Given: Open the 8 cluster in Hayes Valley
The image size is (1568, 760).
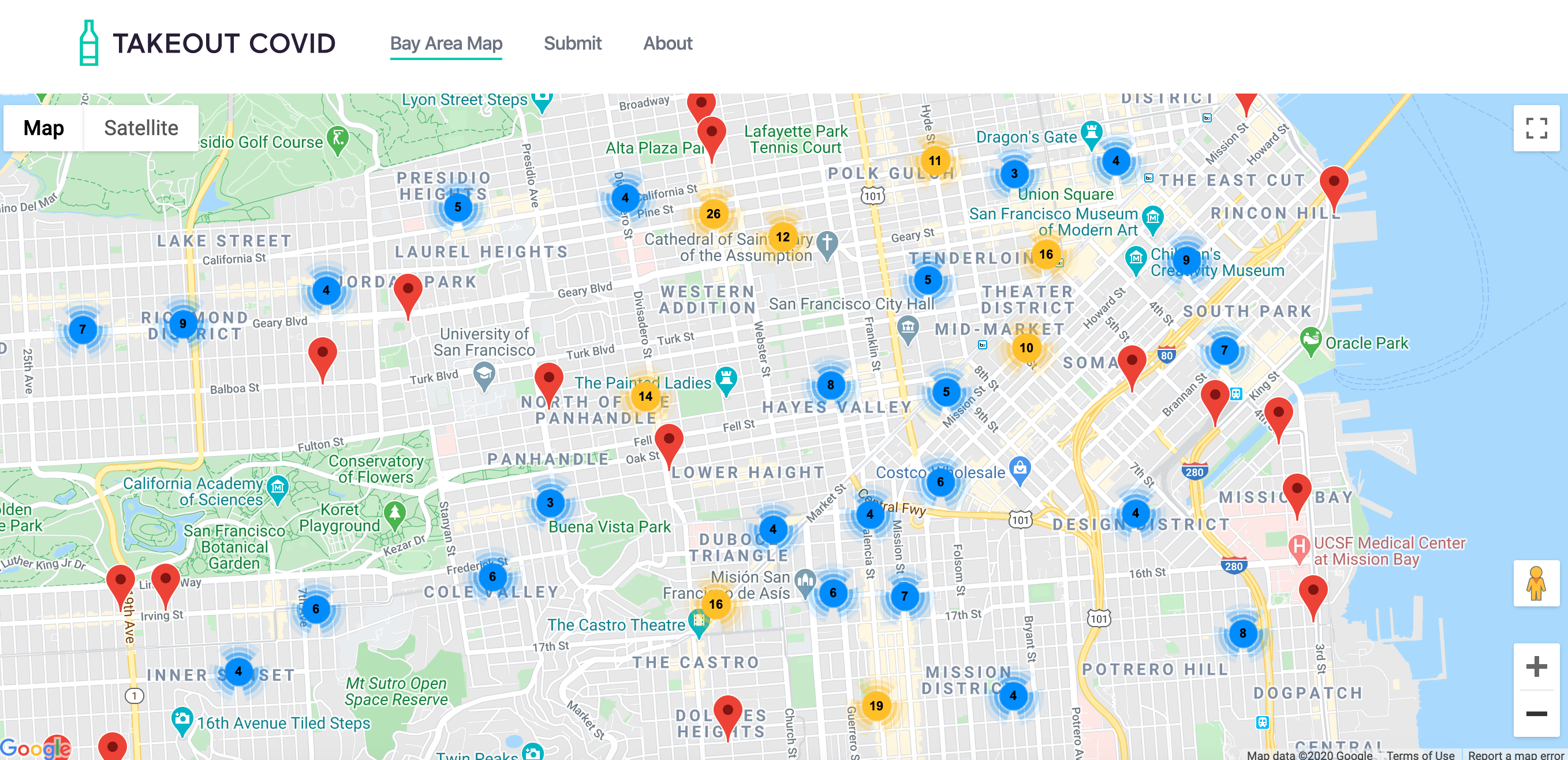Looking at the screenshot, I should (x=830, y=385).
